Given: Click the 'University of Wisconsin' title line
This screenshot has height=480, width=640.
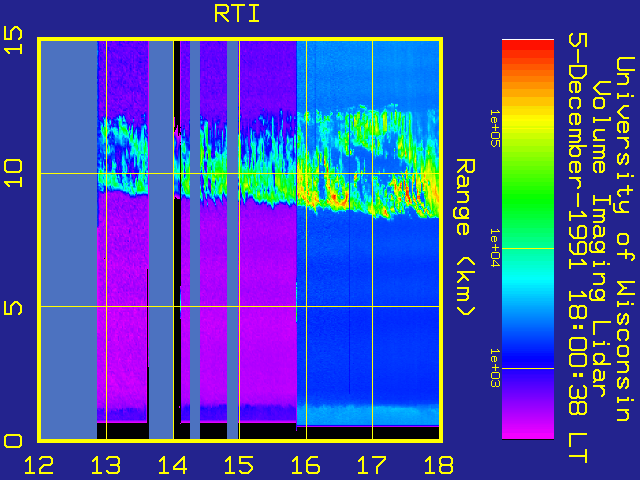Looking at the screenshot, I should point(625,239).
